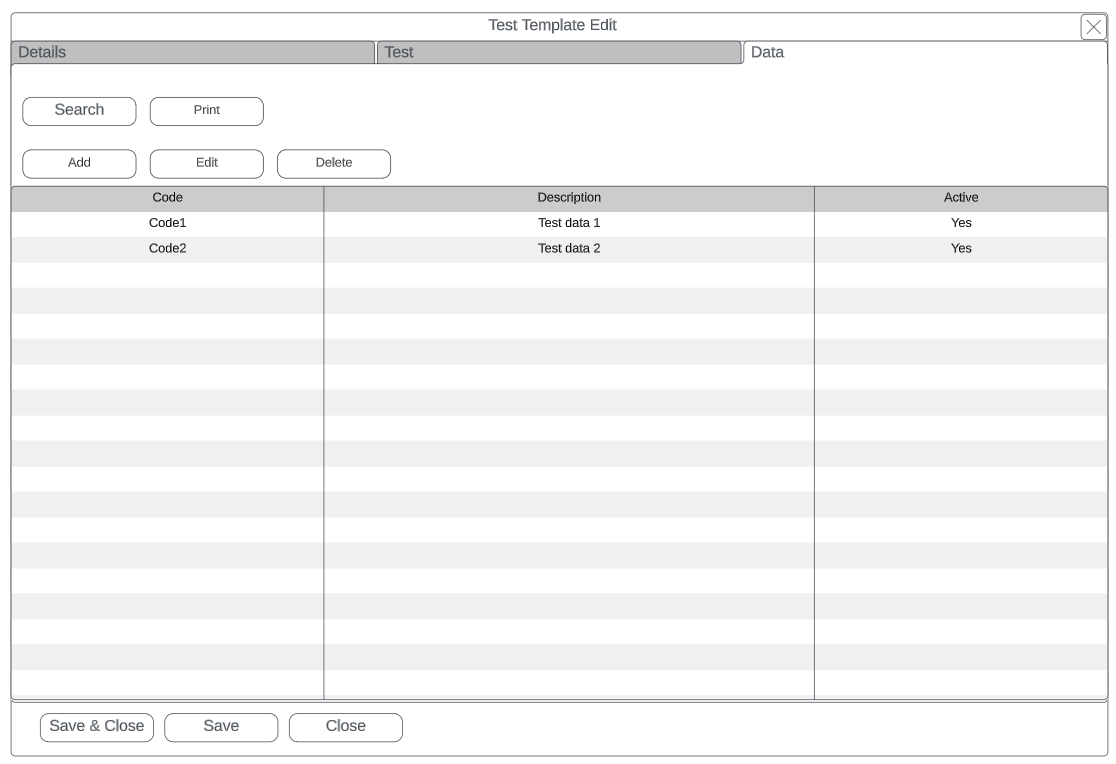Select the Code1 cell
The width and height of the screenshot is (1116, 764).
click(x=167, y=224)
